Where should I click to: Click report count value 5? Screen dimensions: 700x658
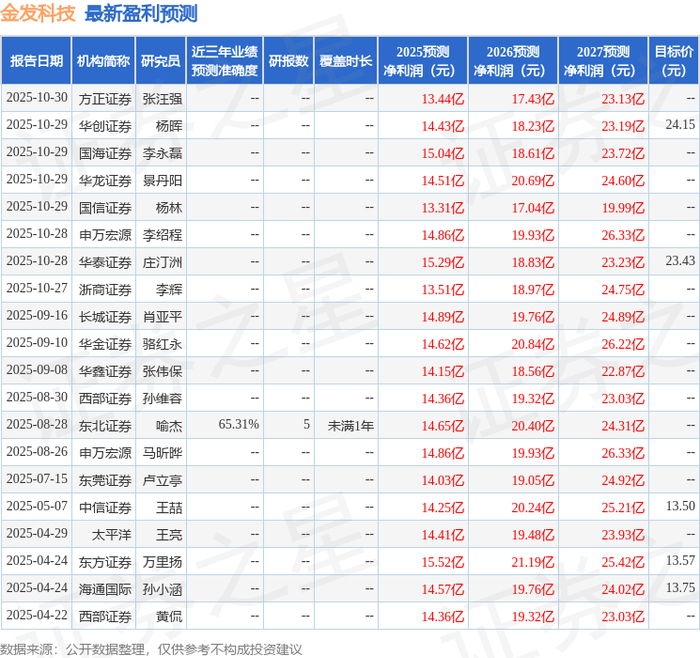(306, 424)
